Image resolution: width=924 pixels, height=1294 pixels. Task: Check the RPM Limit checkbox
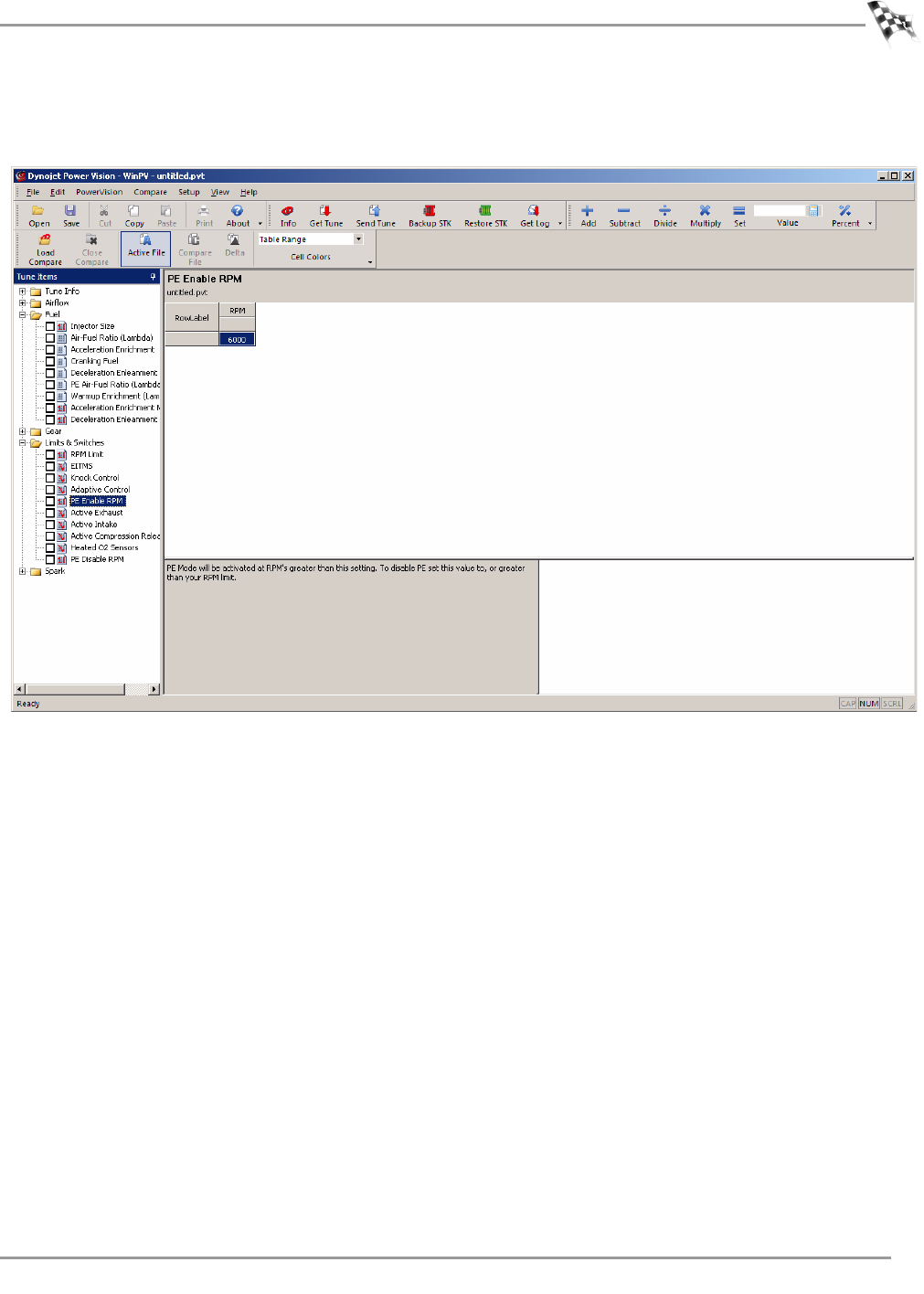(50, 454)
